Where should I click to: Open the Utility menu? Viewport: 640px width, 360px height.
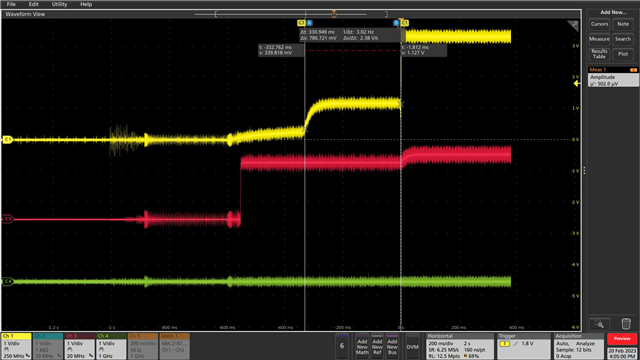click(x=59, y=4)
